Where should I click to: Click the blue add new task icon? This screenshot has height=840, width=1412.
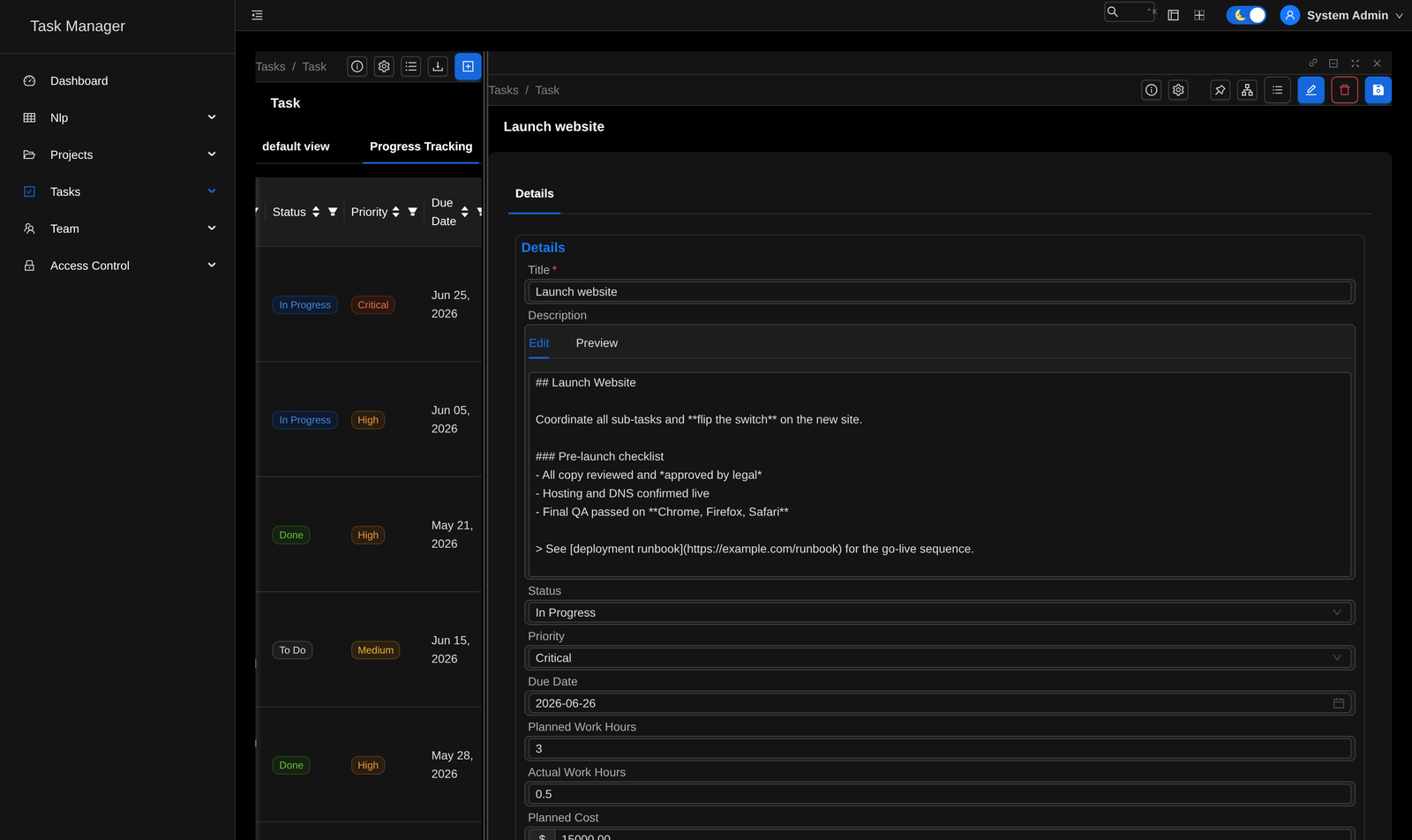[x=468, y=66]
